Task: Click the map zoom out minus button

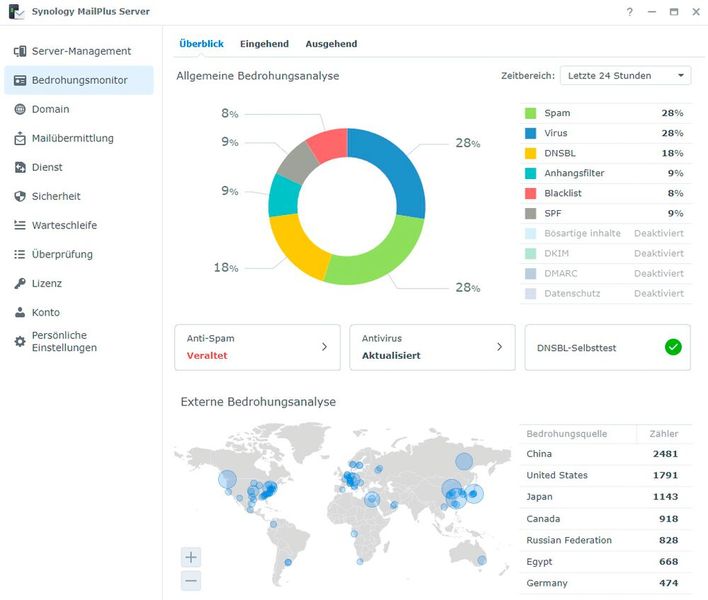Action: coord(192,580)
